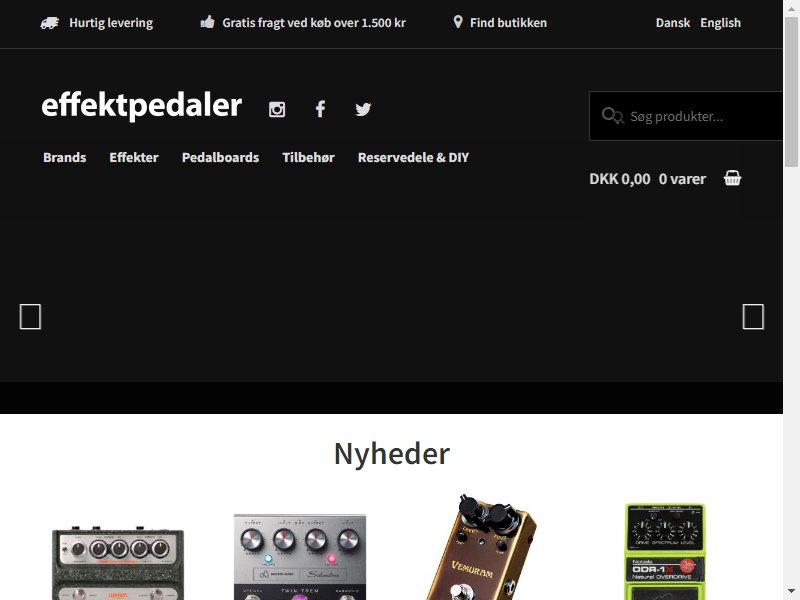This screenshot has height=600, width=800.
Task: Open the Facebook icon link
Action: pos(320,109)
